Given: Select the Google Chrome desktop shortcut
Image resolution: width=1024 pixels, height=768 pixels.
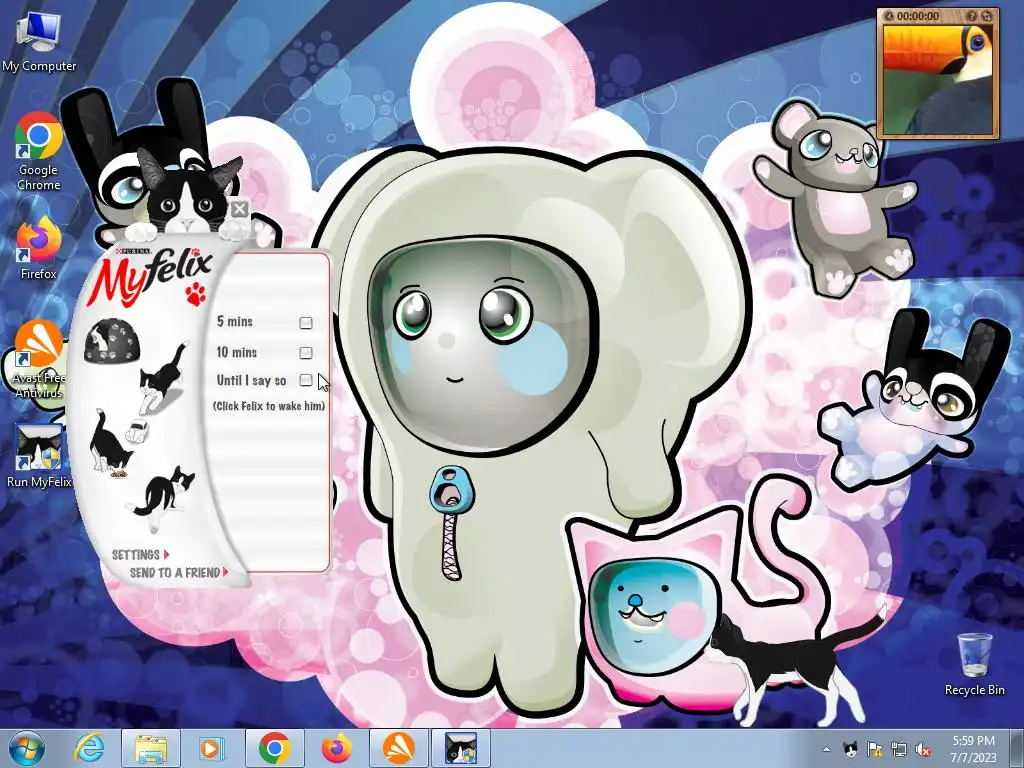Looking at the screenshot, I should pyautogui.click(x=39, y=152).
